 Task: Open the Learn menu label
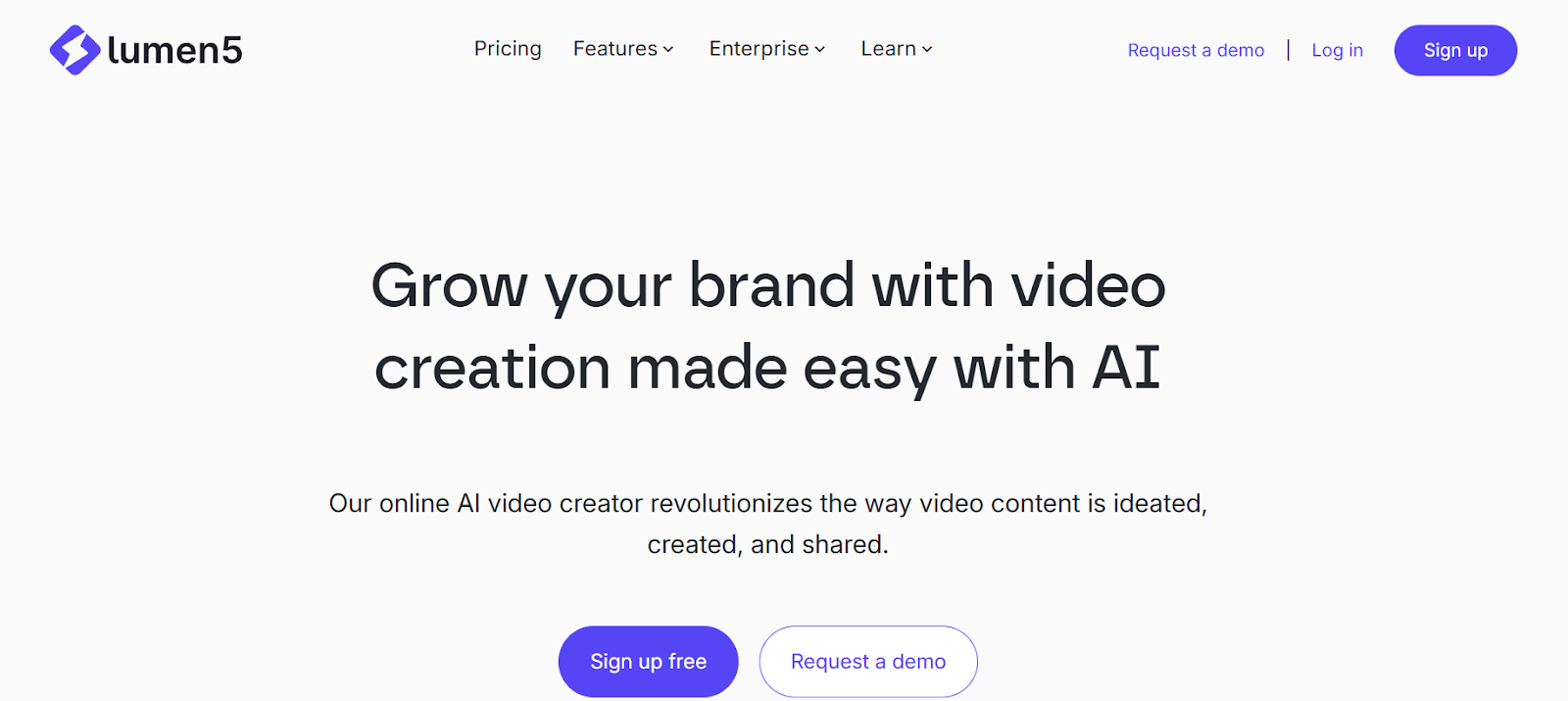889,49
